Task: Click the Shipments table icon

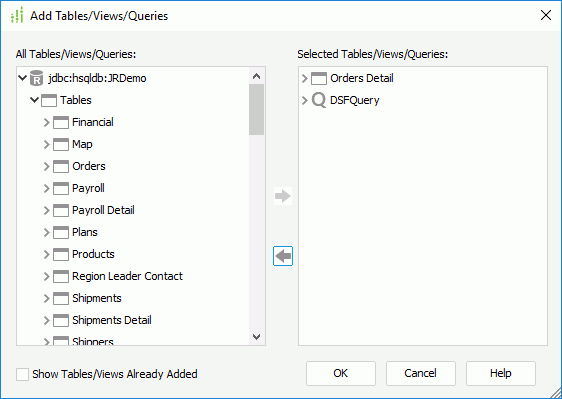Action: [x=61, y=298]
